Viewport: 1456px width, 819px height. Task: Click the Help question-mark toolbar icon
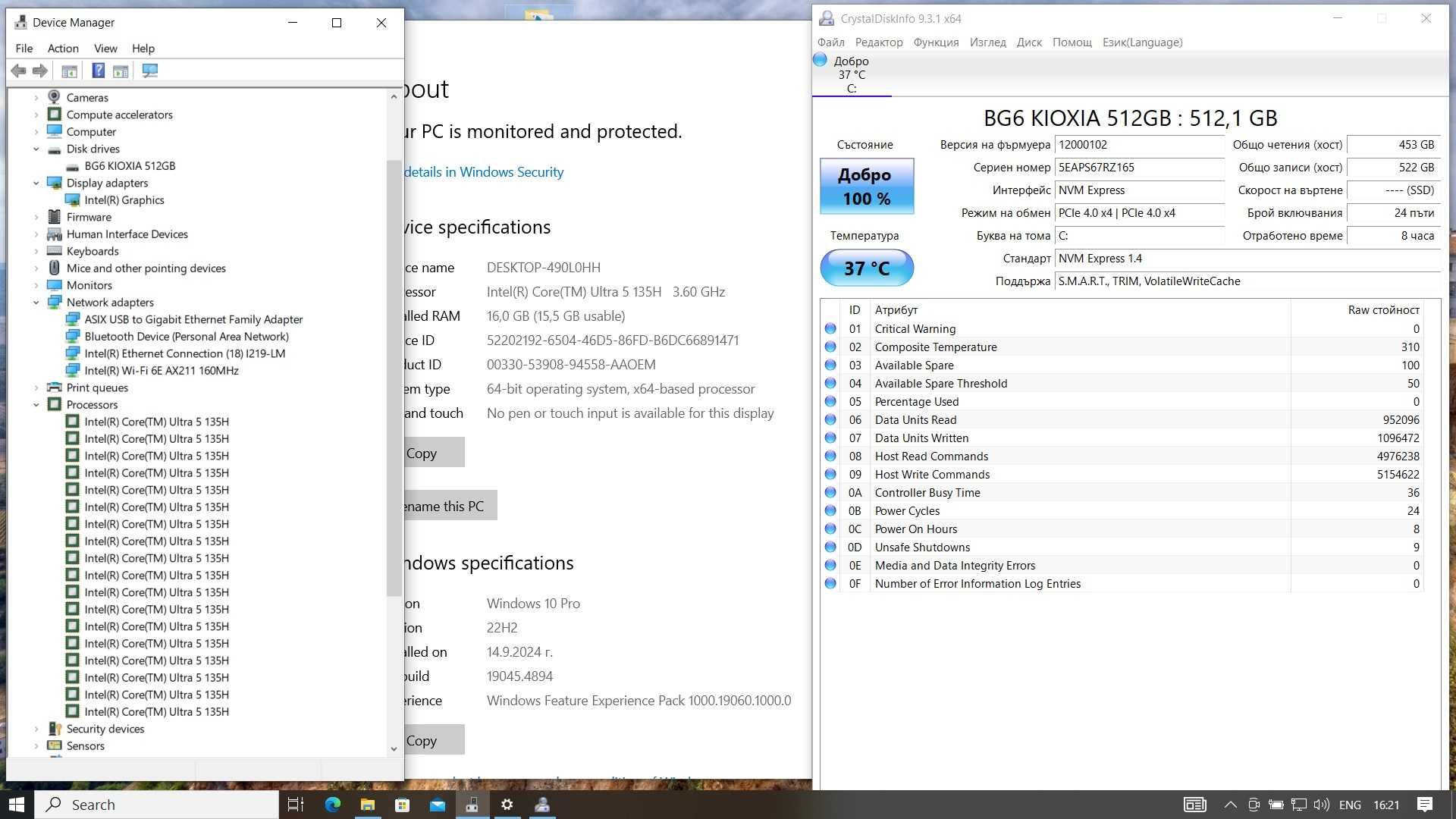click(98, 71)
